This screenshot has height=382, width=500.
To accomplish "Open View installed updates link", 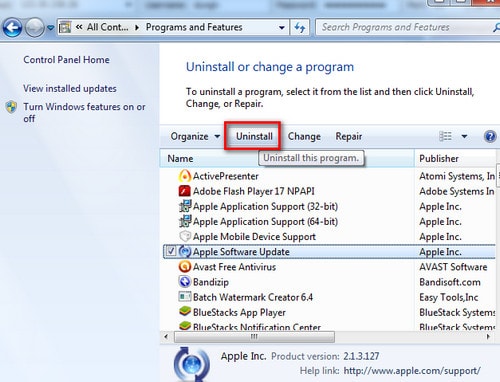I will [70, 88].
